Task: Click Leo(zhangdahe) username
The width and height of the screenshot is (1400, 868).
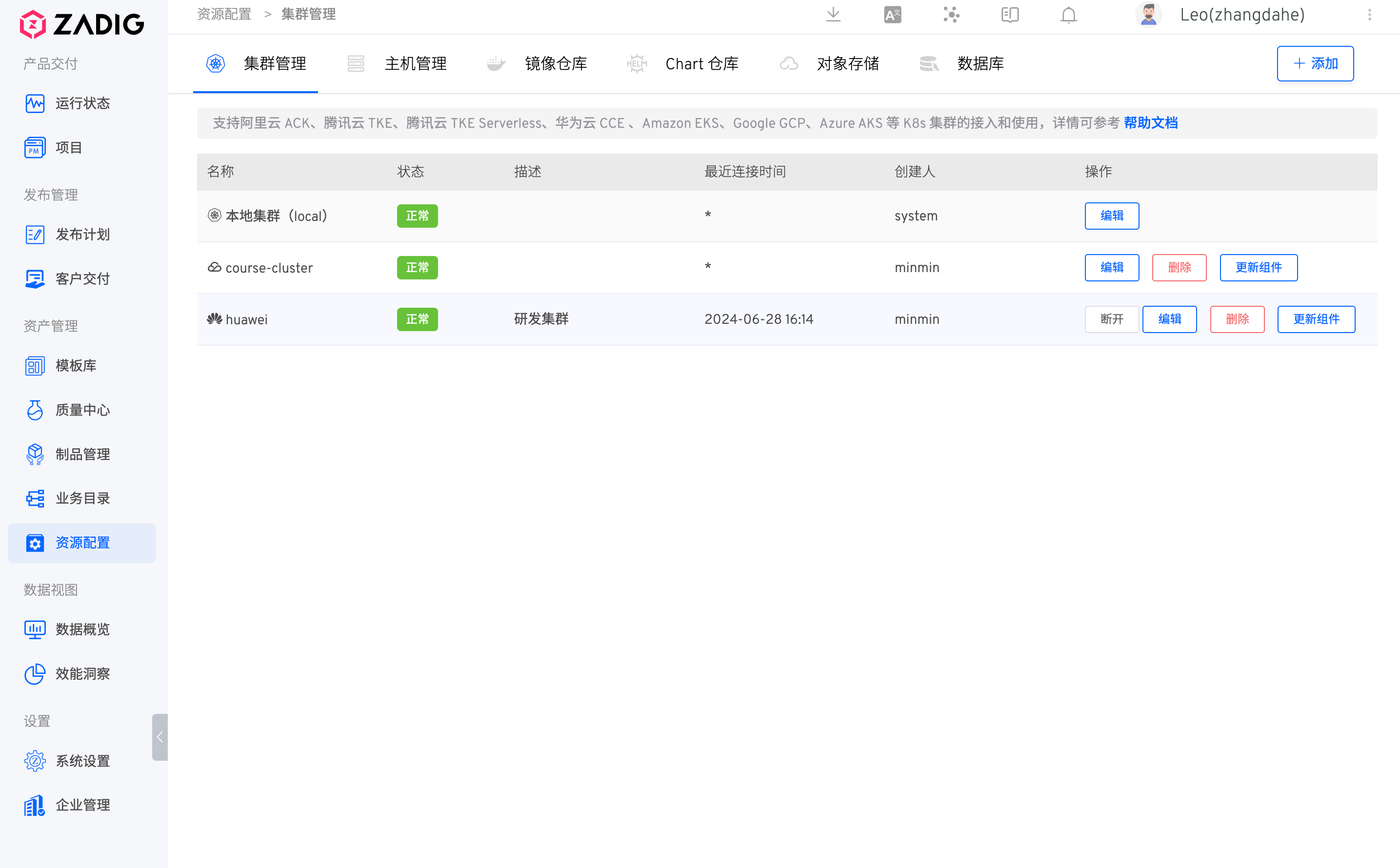Action: [x=1242, y=14]
